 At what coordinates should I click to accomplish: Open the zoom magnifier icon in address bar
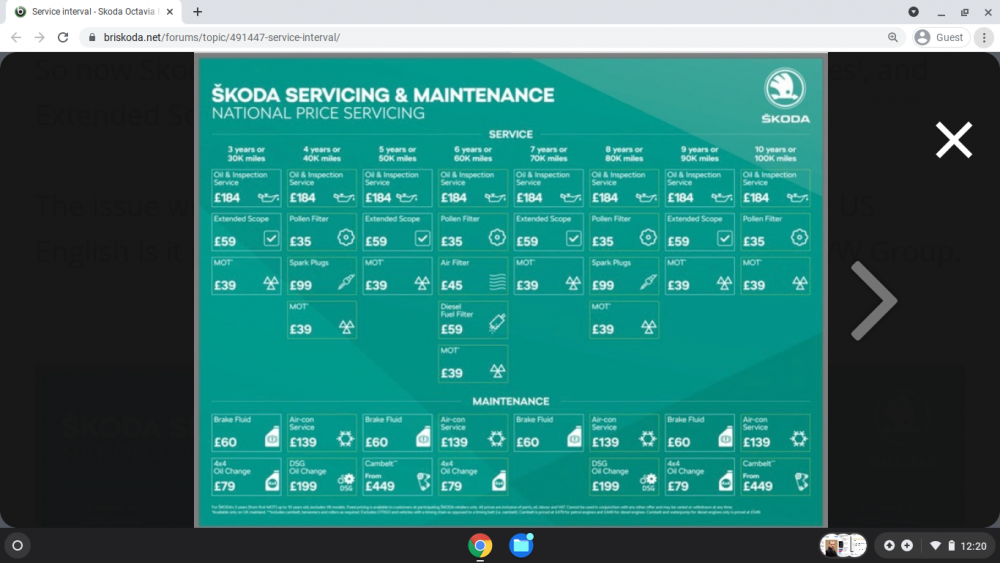tap(893, 38)
